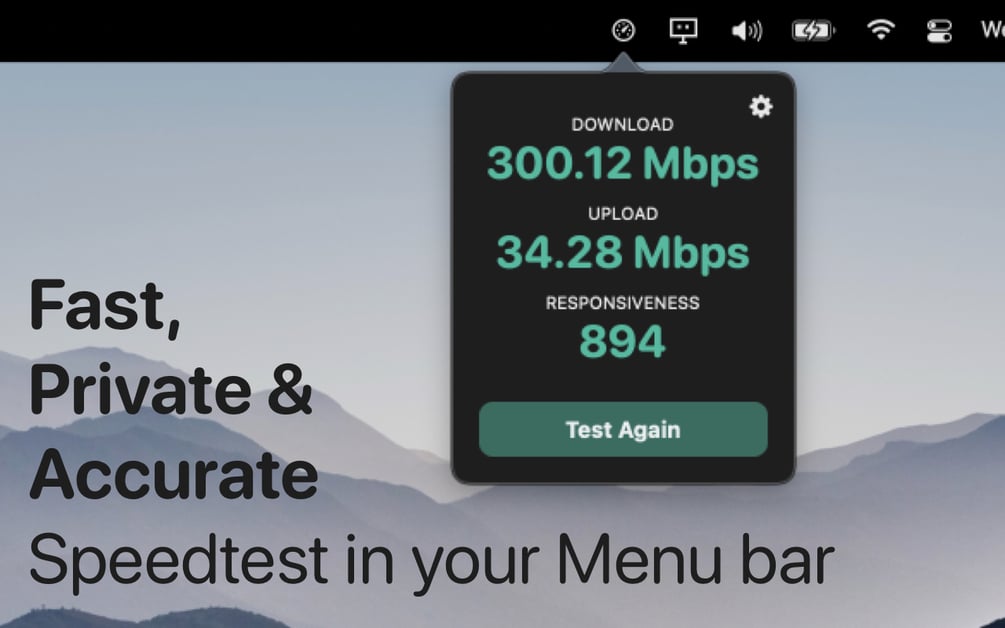Open the speedtest gauge menu bar icon
Screen dimensions: 1005x628
point(623,29)
